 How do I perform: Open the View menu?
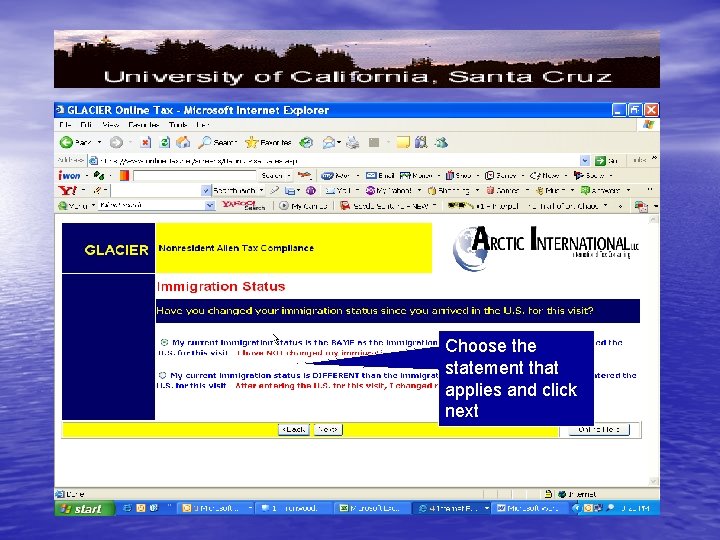click(x=111, y=124)
